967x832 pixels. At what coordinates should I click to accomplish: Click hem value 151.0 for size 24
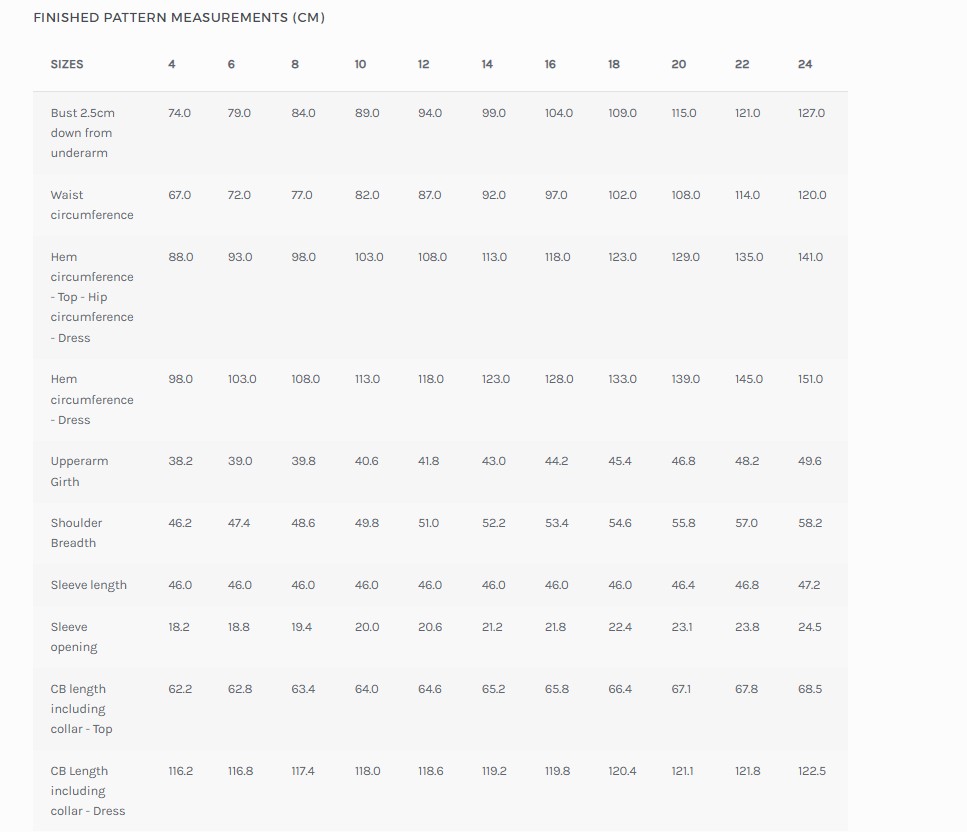tap(810, 379)
